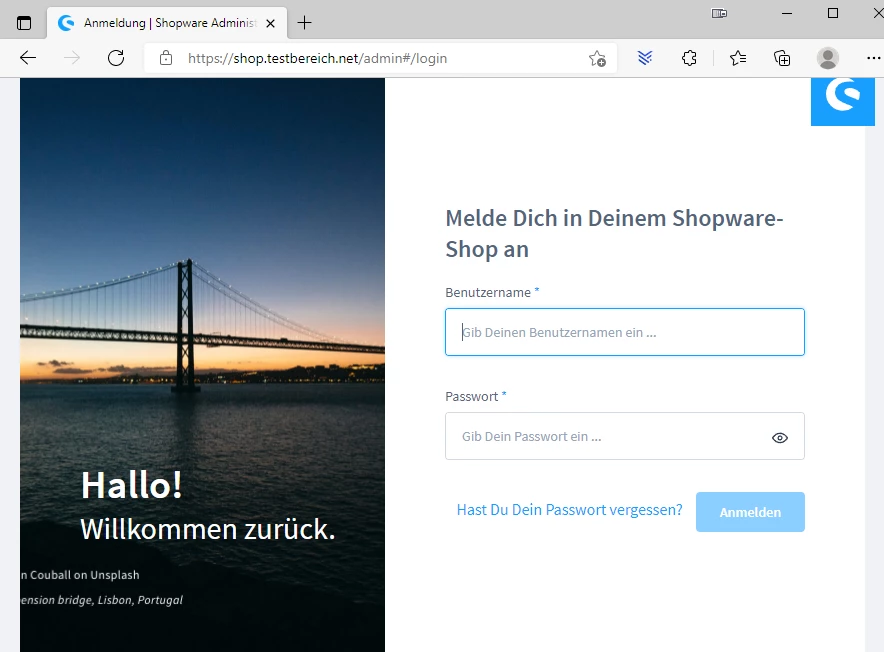884x652 pixels.
Task: Close the Shopware Administration tab
Action: pyautogui.click(x=270, y=22)
